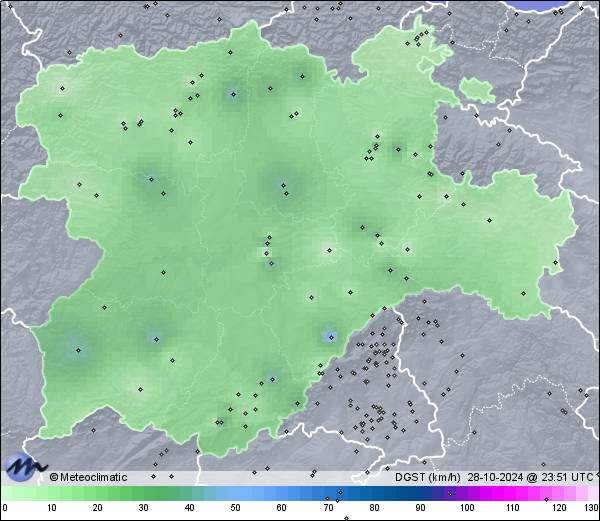The width and height of the screenshot is (600, 521).
Task: Click the 100 value on the scale
Action: click(x=467, y=508)
